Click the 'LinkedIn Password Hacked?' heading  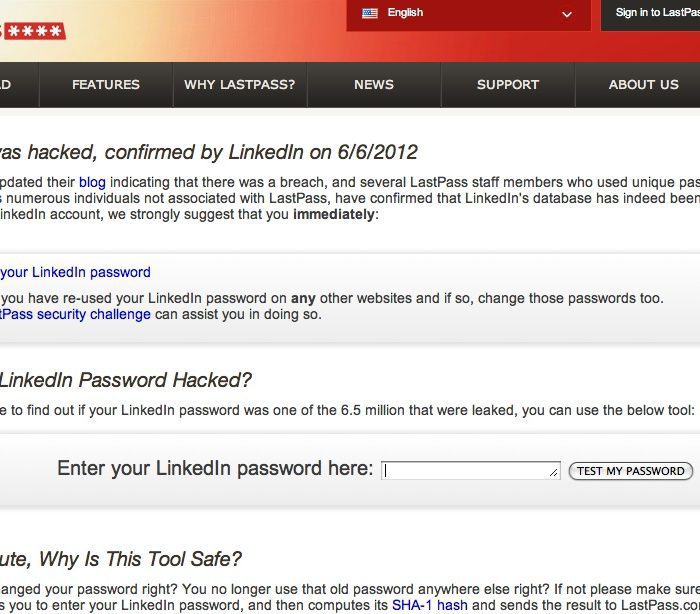pyautogui.click(x=125, y=380)
